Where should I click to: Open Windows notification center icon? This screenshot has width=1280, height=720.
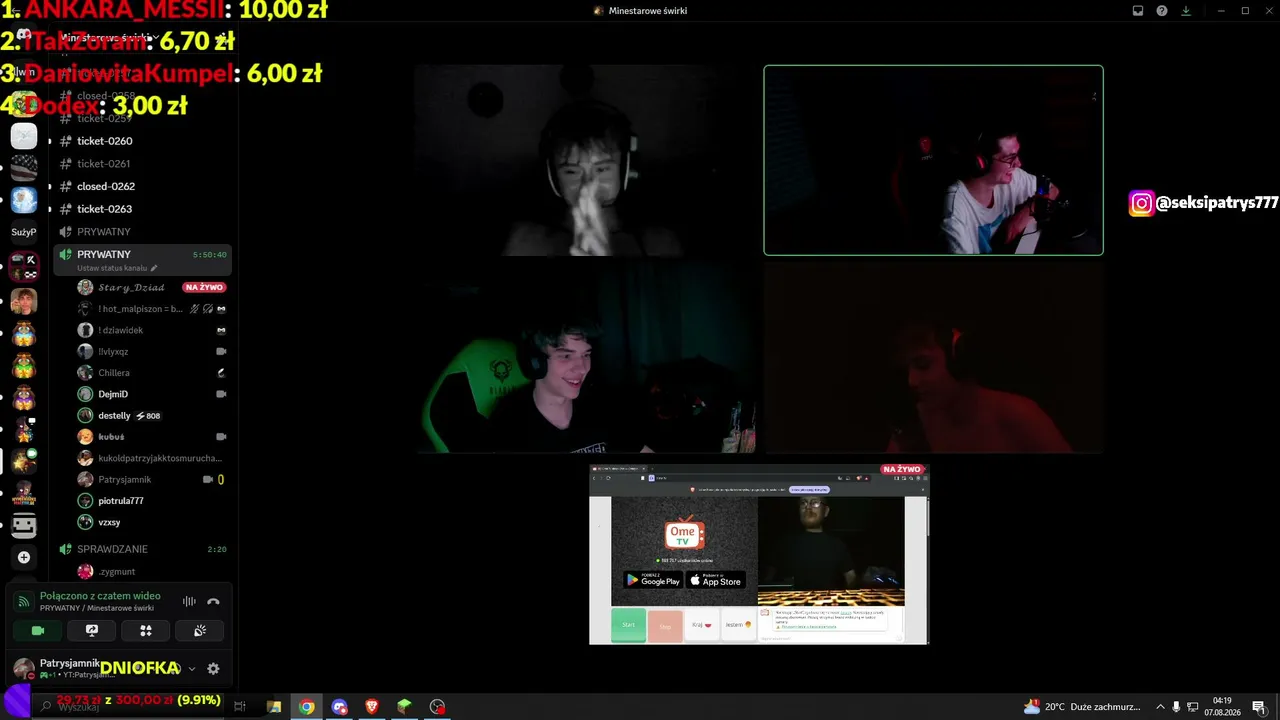click(x=1259, y=707)
